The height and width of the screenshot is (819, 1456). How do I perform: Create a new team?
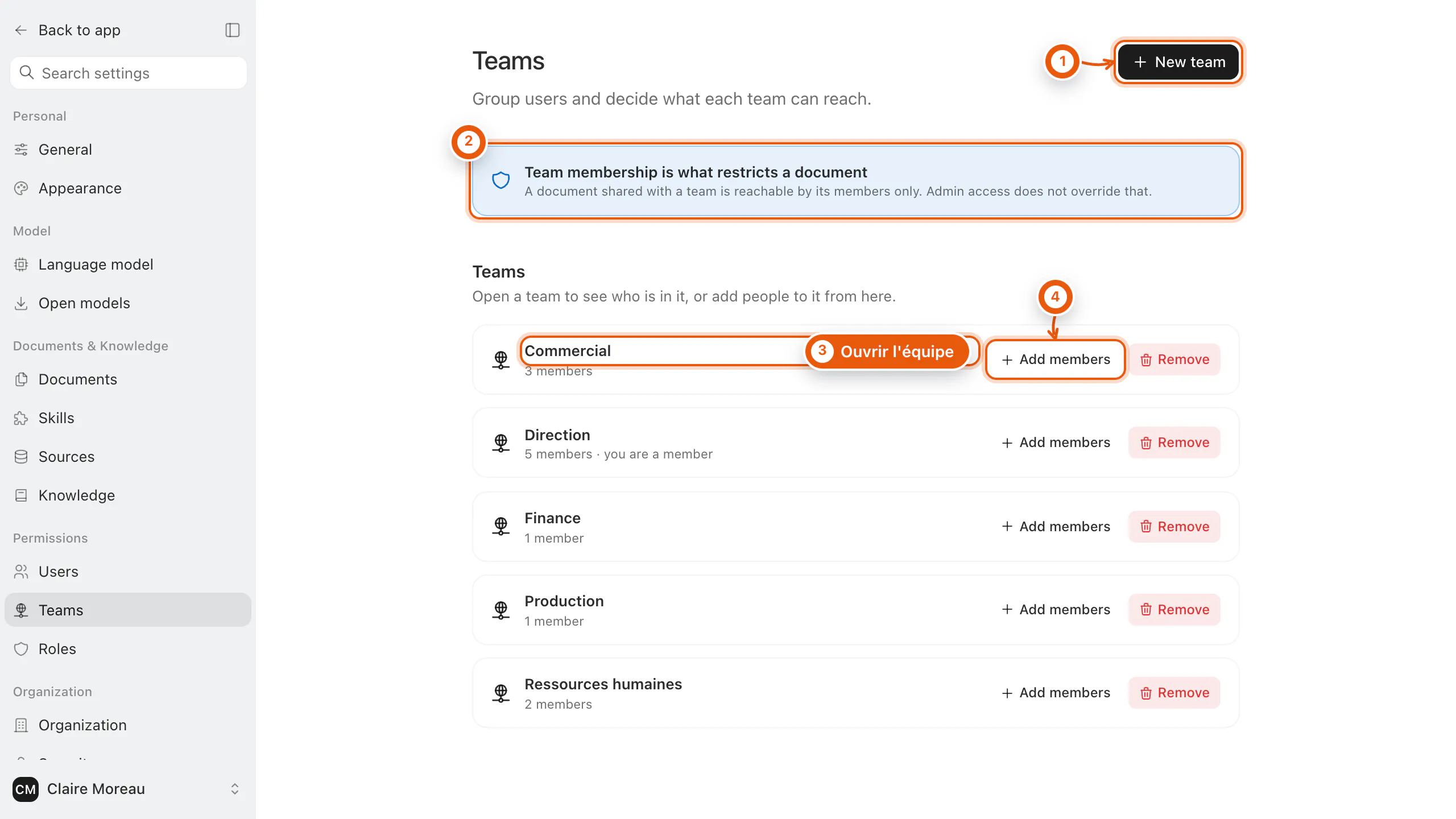pos(1178,62)
